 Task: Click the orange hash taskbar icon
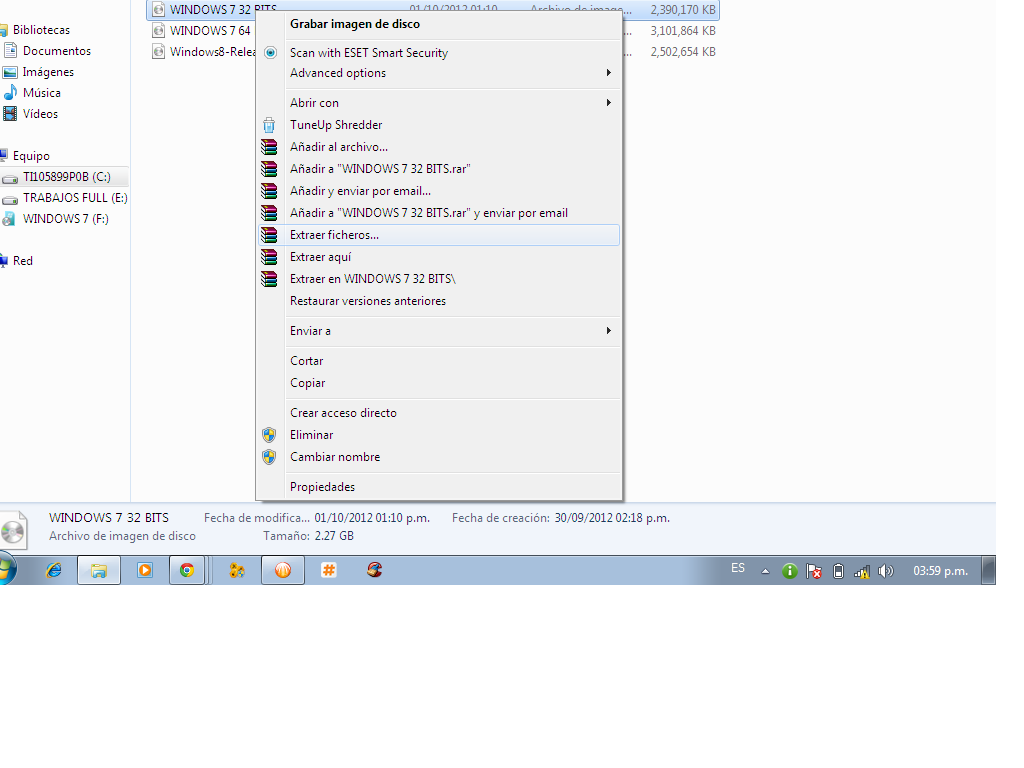coord(328,570)
